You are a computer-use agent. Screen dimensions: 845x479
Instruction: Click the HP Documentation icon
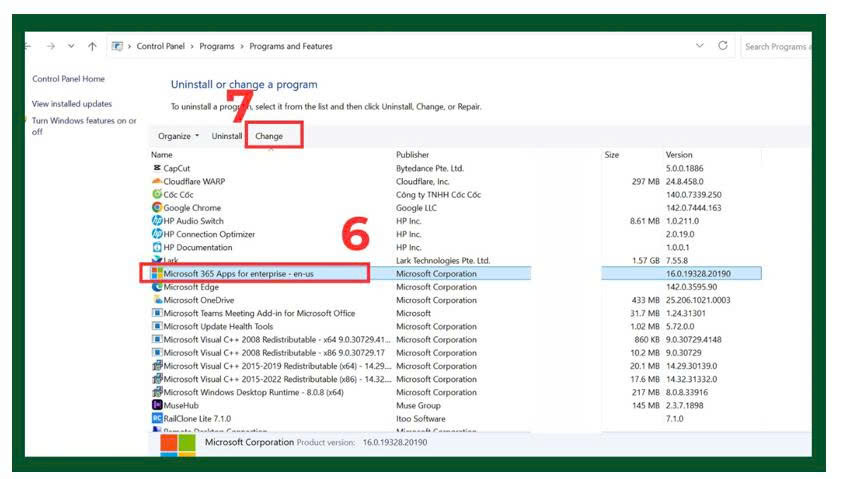click(x=157, y=247)
